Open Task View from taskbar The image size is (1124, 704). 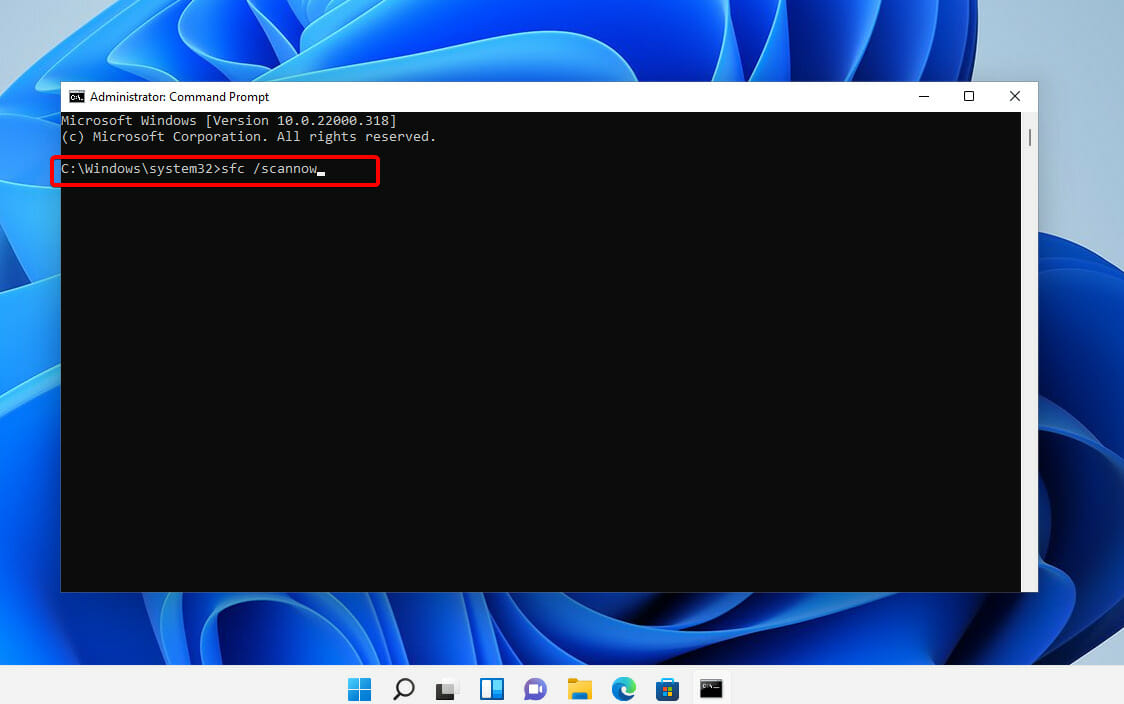point(447,689)
